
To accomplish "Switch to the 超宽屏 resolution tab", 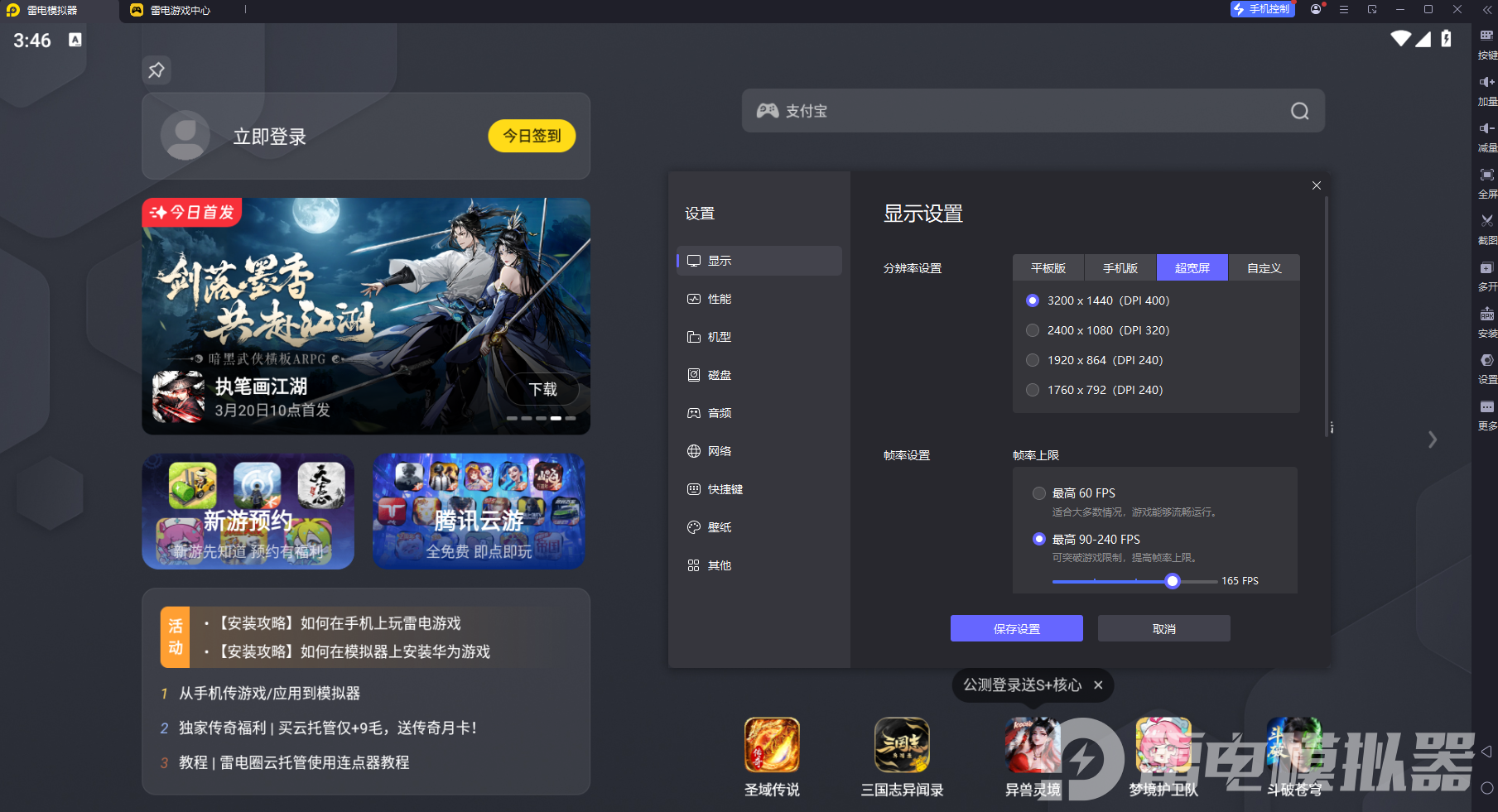I will click(x=1192, y=268).
